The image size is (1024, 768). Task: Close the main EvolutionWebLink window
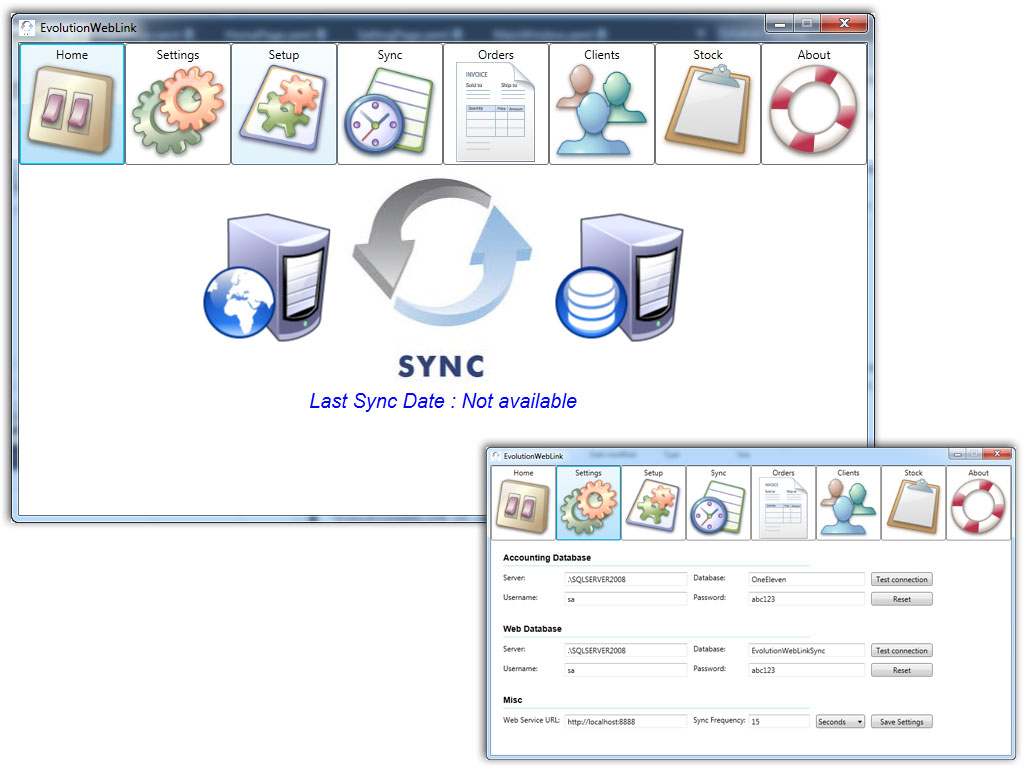[x=844, y=24]
